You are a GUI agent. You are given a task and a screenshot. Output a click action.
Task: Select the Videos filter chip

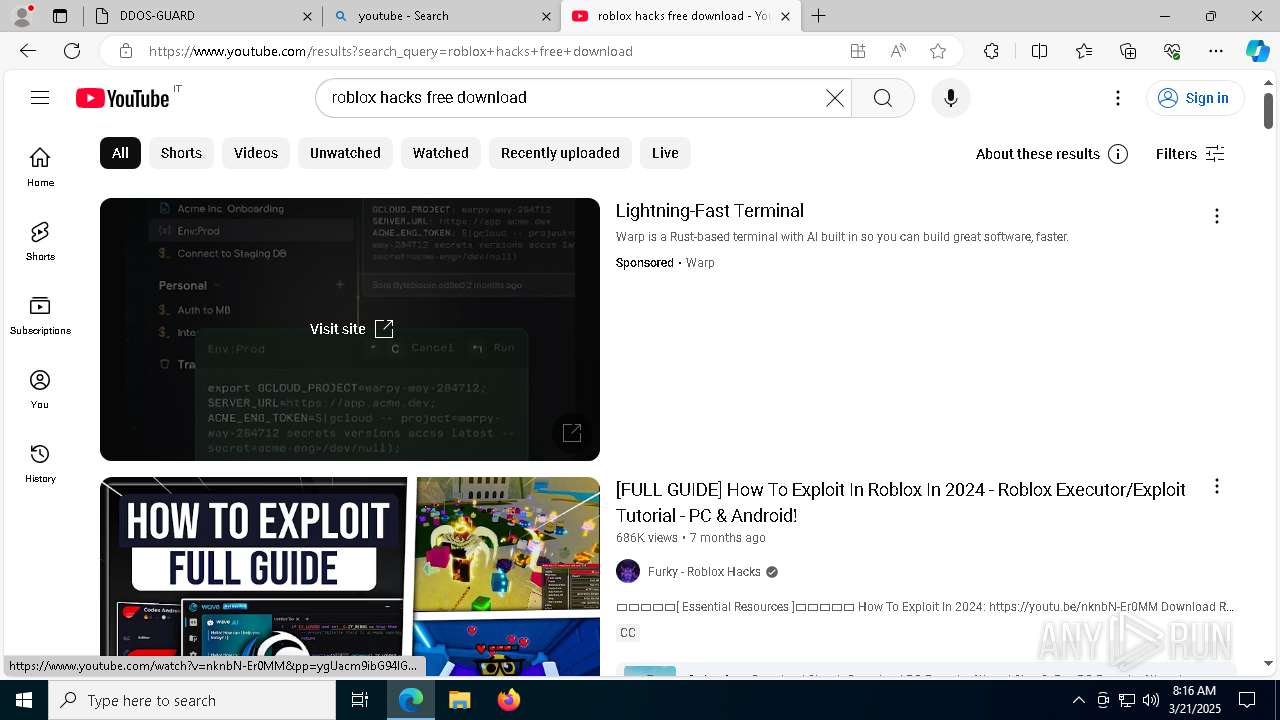pyautogui.click(x=256, y=153)
